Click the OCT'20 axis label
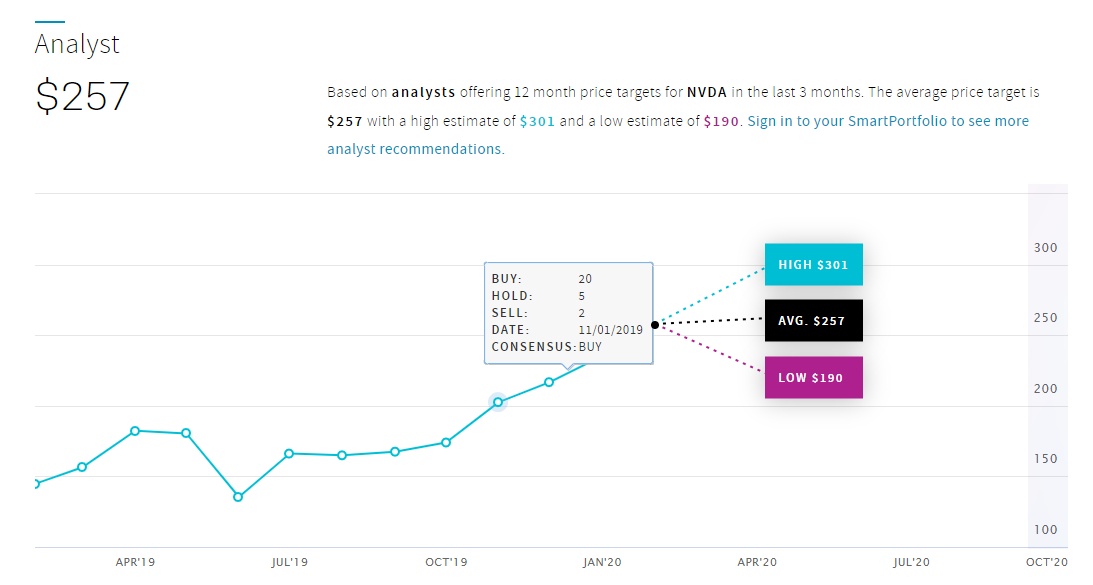The image size is (1093, 585). click(x=1046, y=563)
